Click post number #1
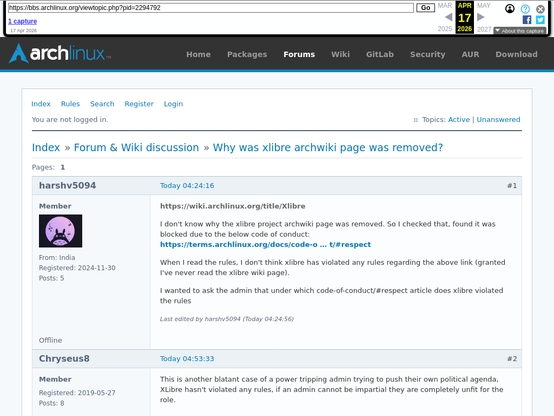The width and height of the screenshot is (554, 416). 512,186
